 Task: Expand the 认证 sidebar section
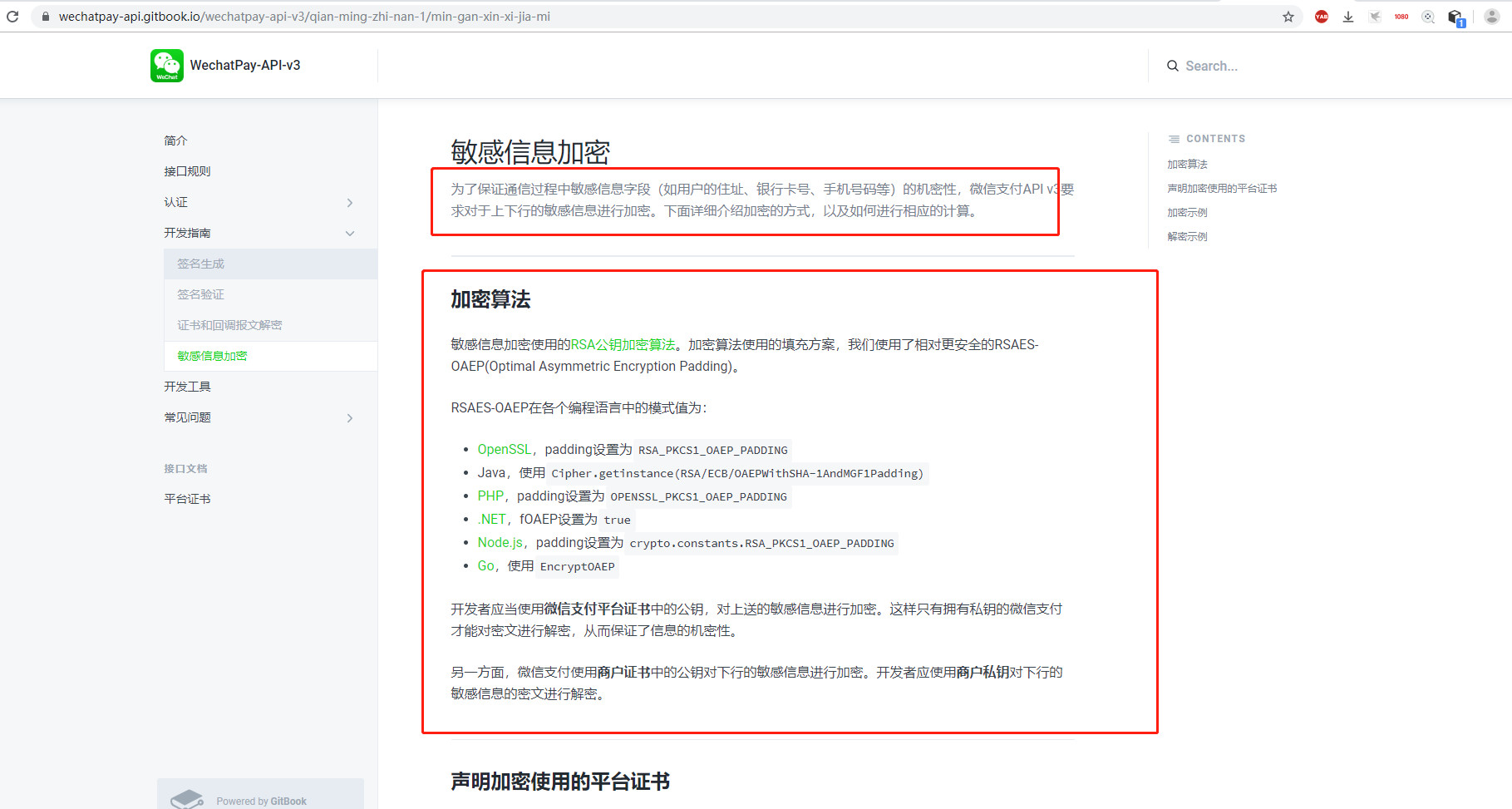pyautogui.click(x=350, y=203)
